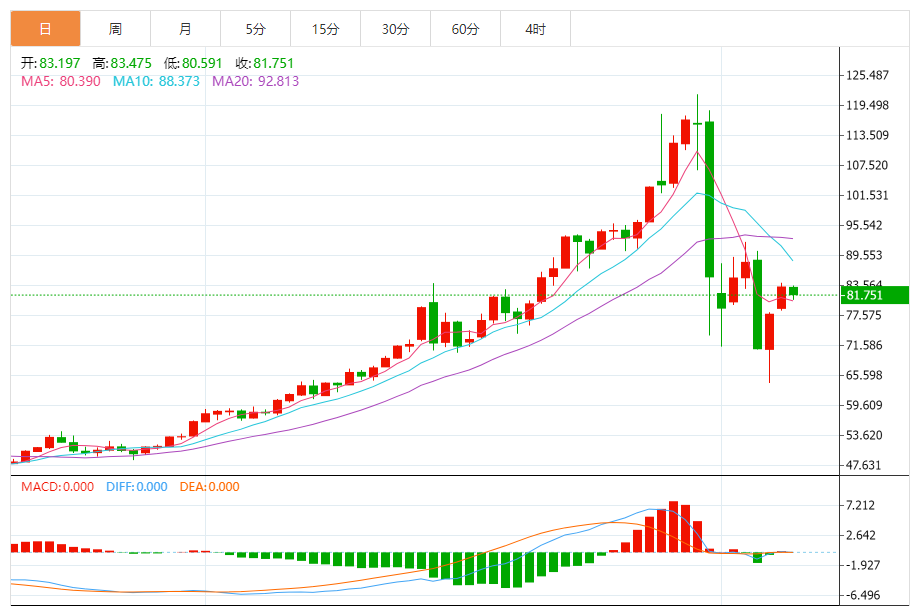Screen dimensions: 919x606
Task: Open the 60分 interval tab
Action: click(x=465, y=29)
